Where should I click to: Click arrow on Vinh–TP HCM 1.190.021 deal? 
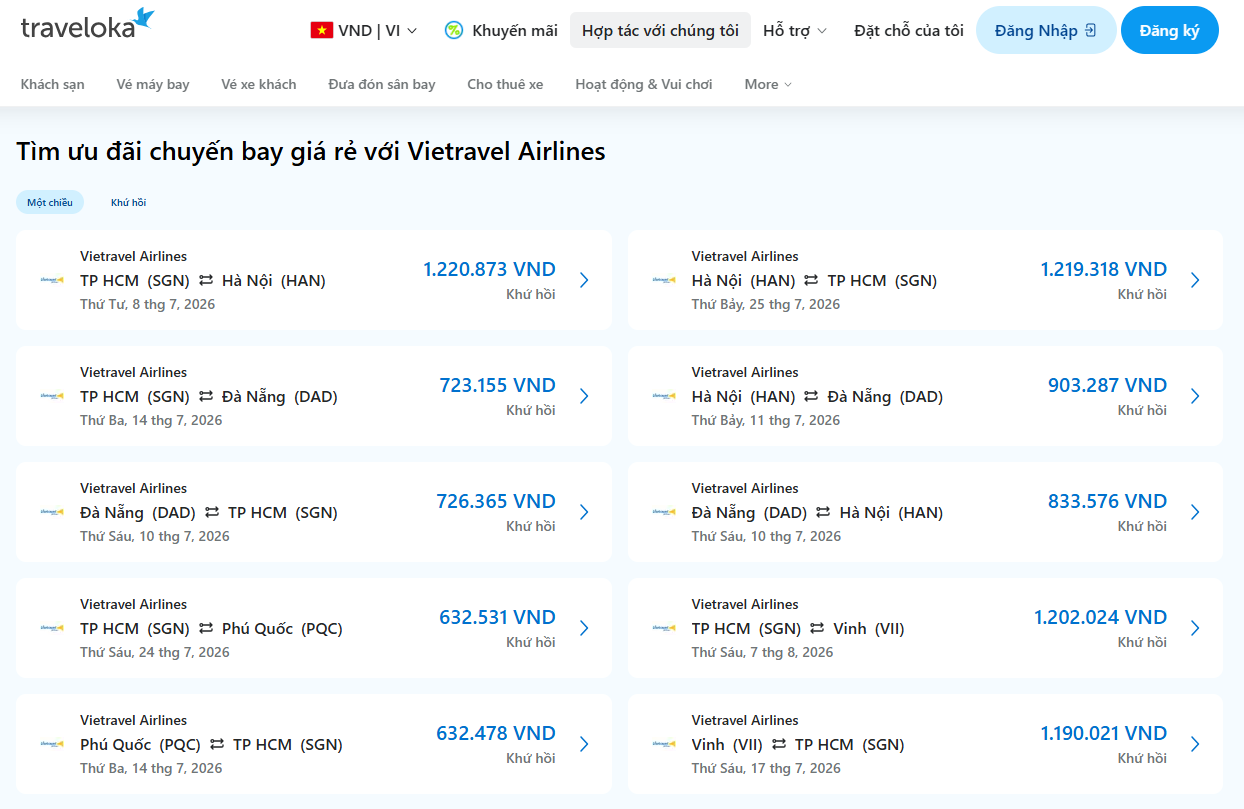(x=1195, y=744)
